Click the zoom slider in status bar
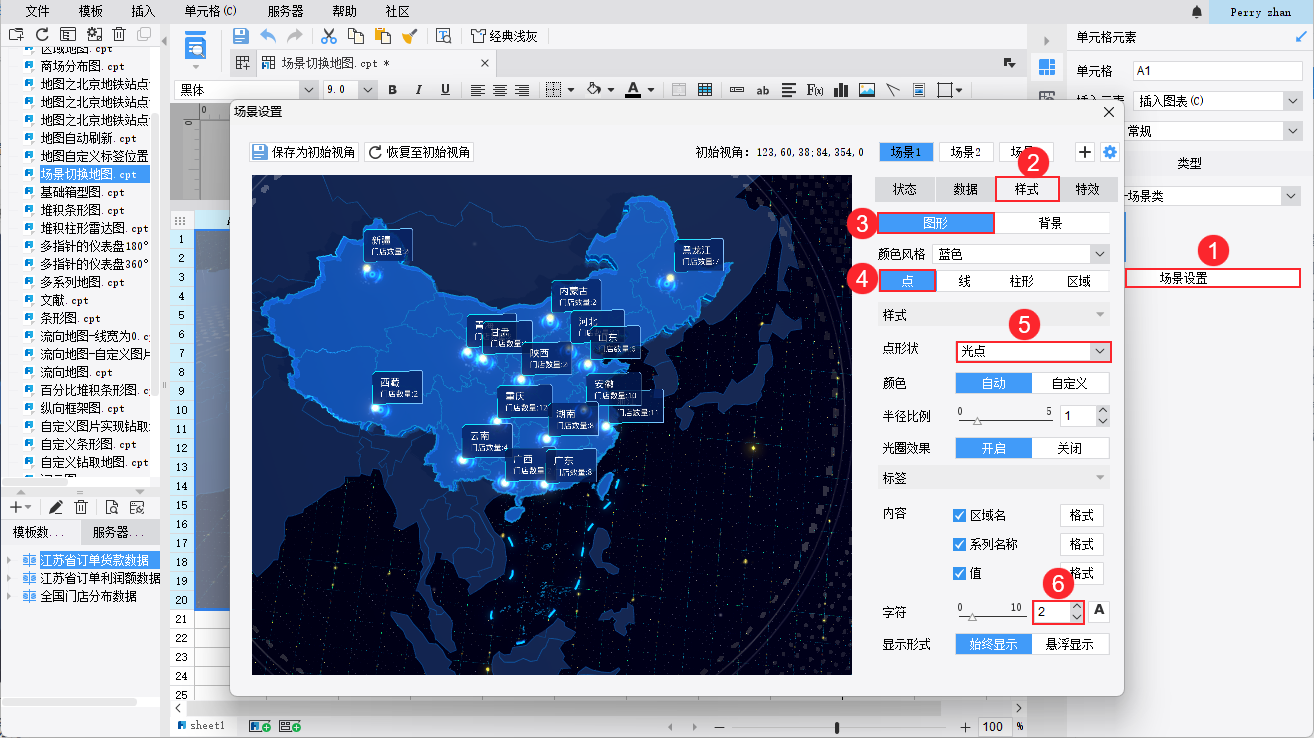The height and width of the screenshot is (738, 1314). click(x=837, y=727)
